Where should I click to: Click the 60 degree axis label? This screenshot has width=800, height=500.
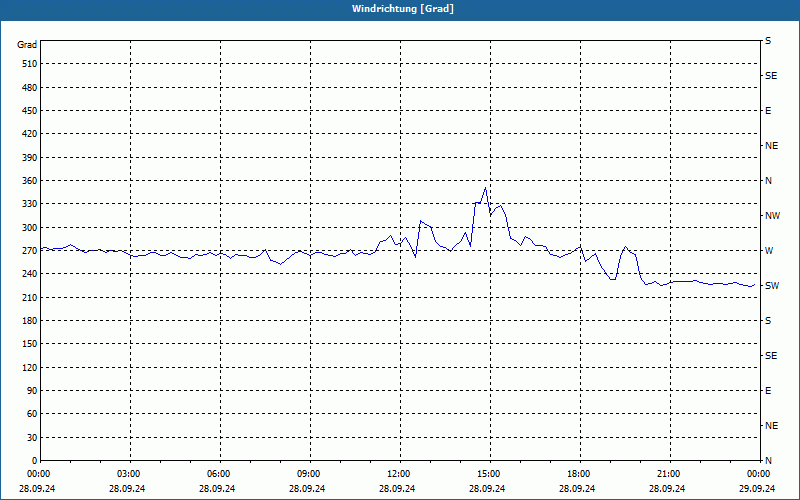32,414
